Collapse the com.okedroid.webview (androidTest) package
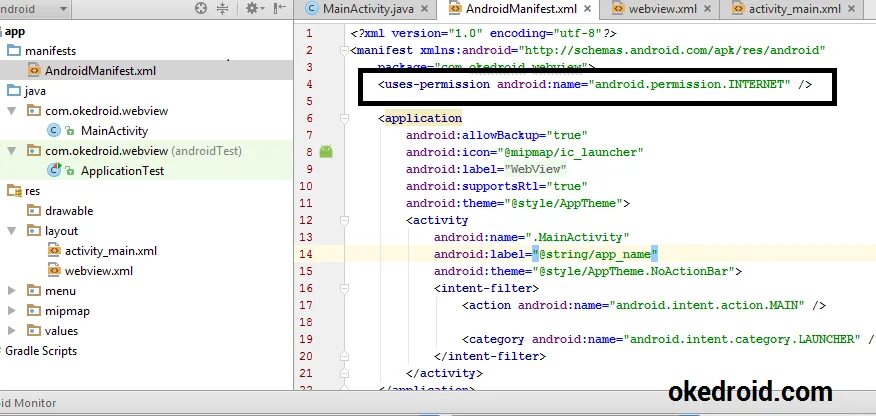Screen dimensions: 876x416 click(x=12, y=151)
